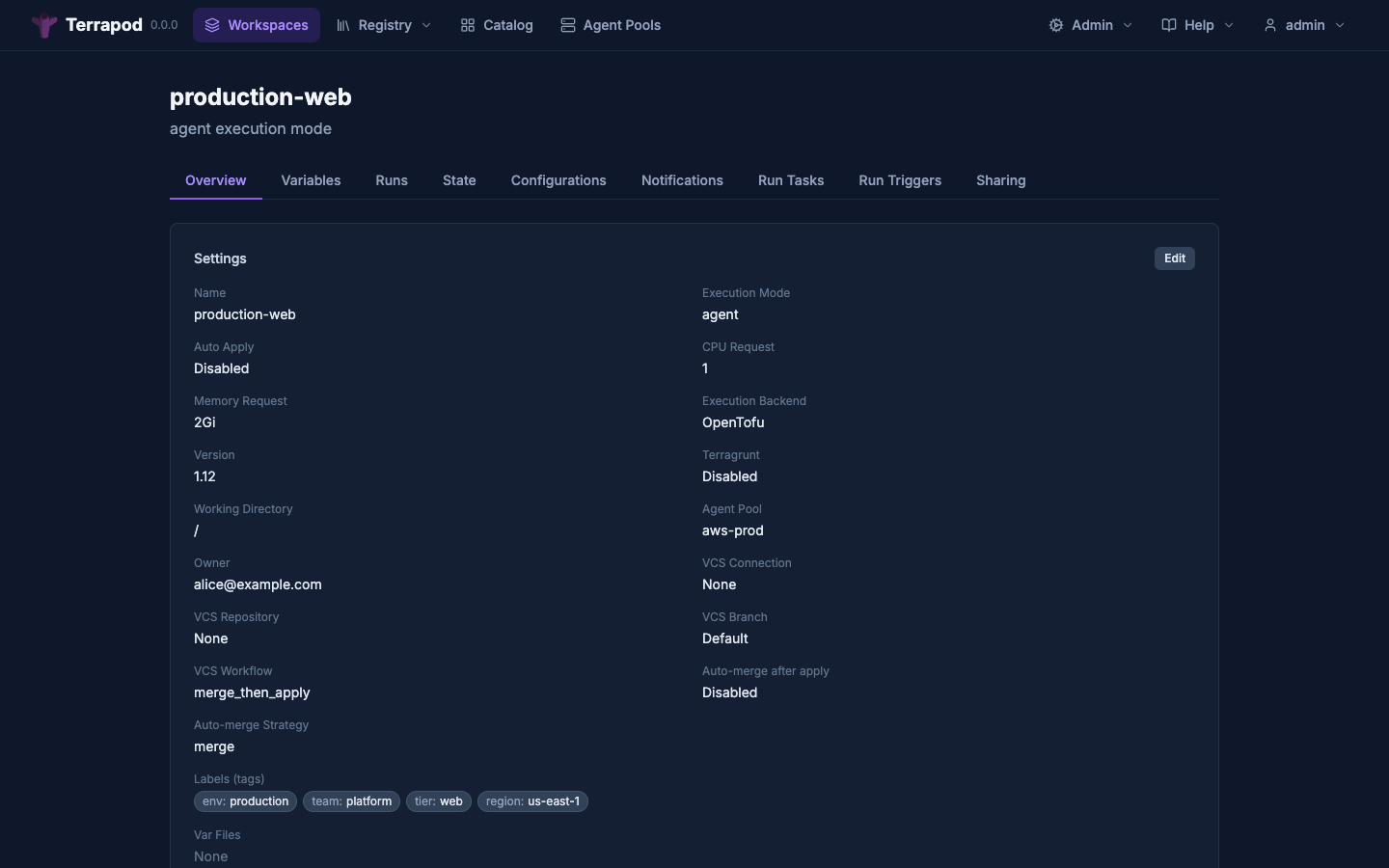1389x868 pixels.
Task: Click the Edit settings button
Action: pos(1175,258)
